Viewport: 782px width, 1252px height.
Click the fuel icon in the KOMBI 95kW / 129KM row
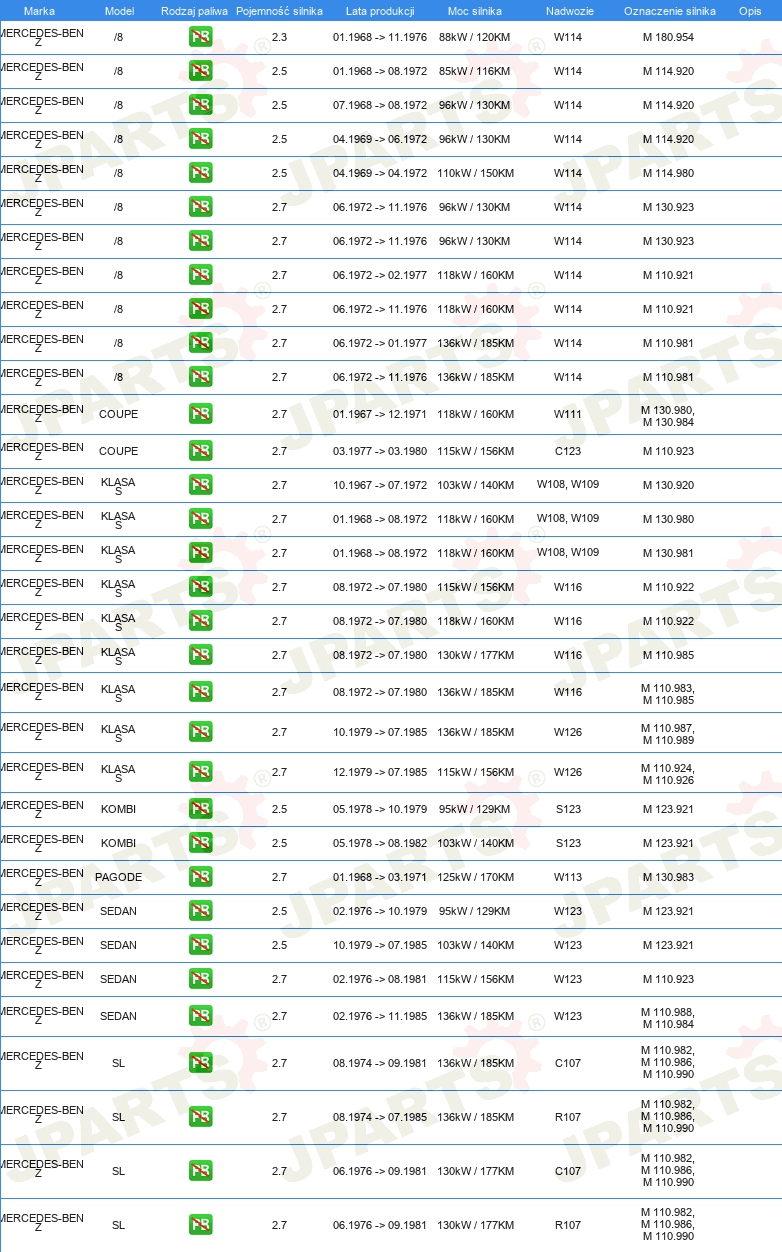[x=200, y=810]
